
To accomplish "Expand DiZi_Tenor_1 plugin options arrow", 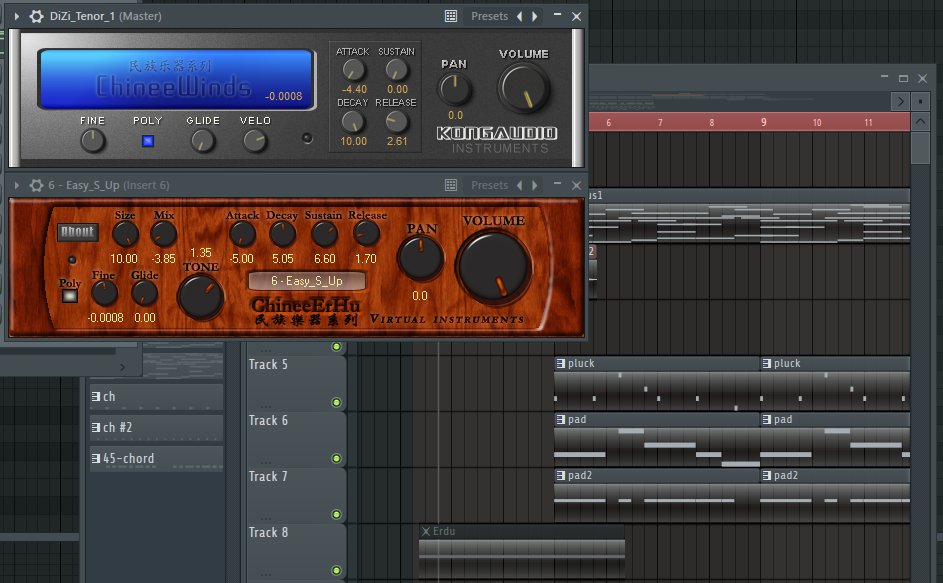I will pyautogui.click(x=16, y=16).
